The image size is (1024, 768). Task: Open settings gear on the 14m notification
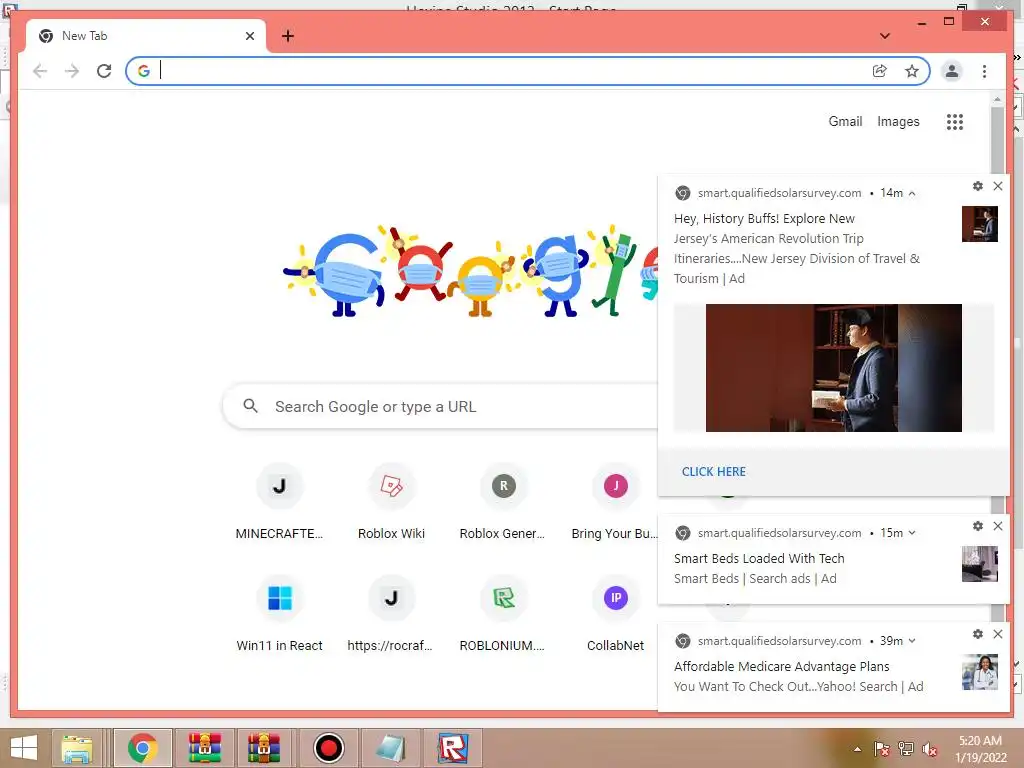pos(978,186)
